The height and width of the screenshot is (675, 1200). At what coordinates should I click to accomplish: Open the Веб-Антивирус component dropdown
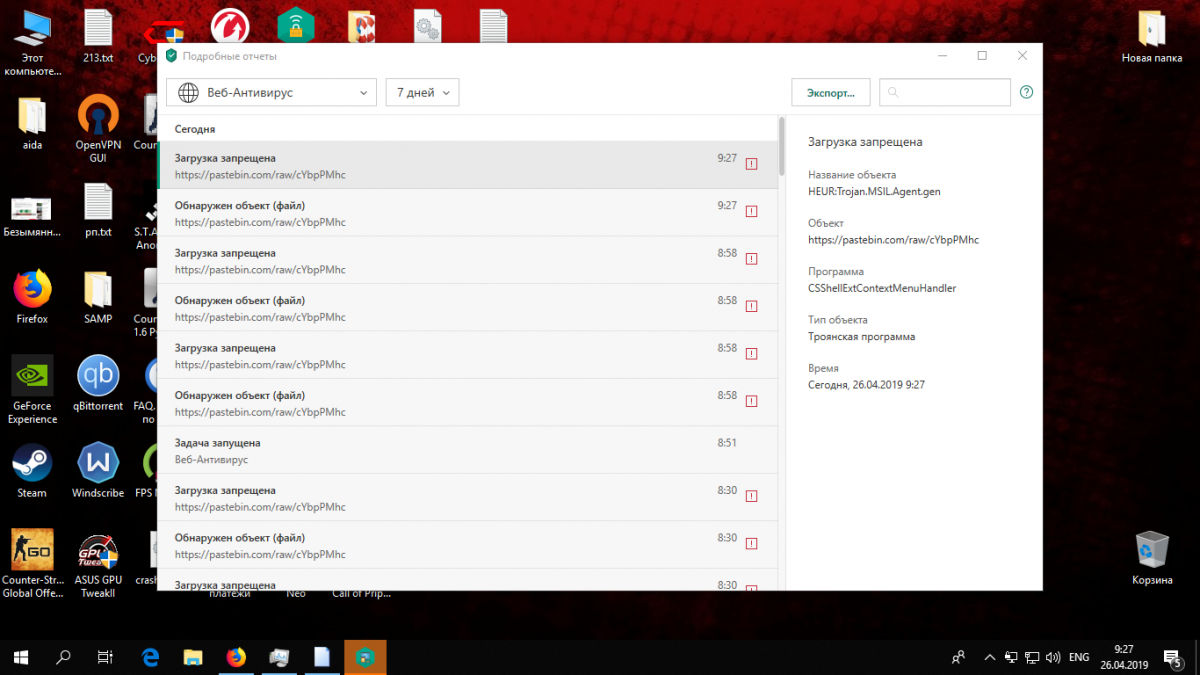tap(271, 92)
